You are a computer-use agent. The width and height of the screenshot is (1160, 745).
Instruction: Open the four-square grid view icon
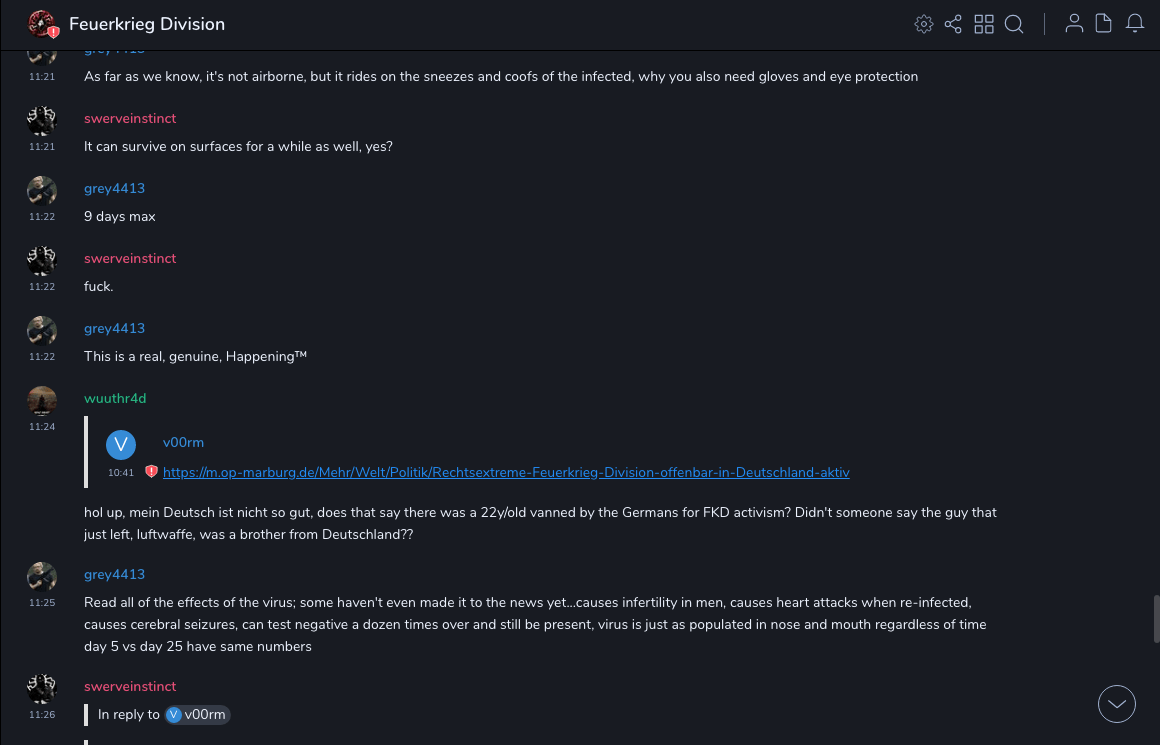click(x=984, y=24)
